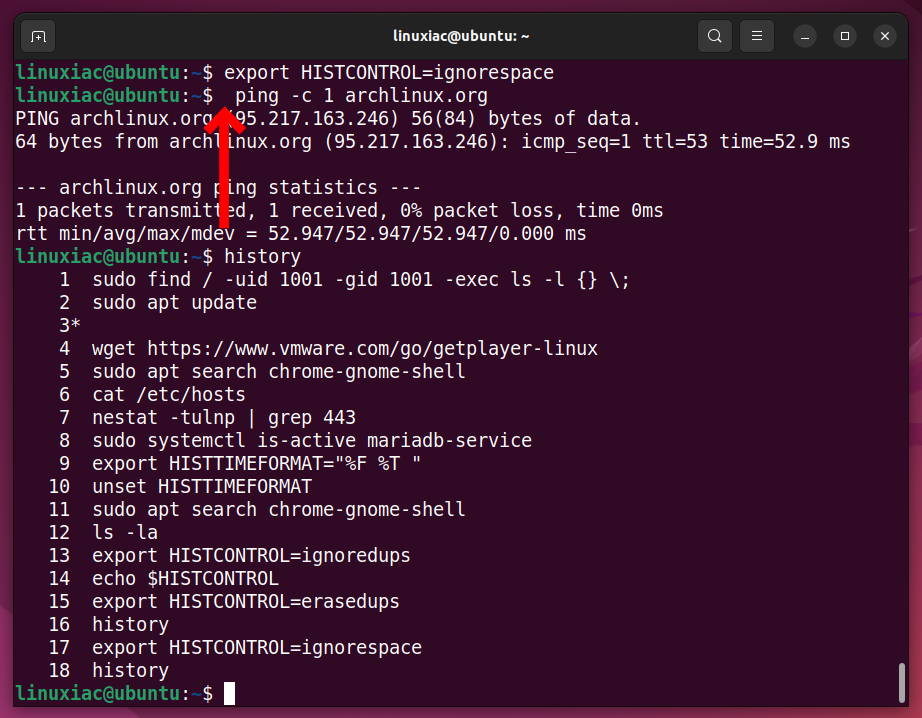The image size is (922, 718).
Task: Open the hamburger menu
Action: coord(756,36)
